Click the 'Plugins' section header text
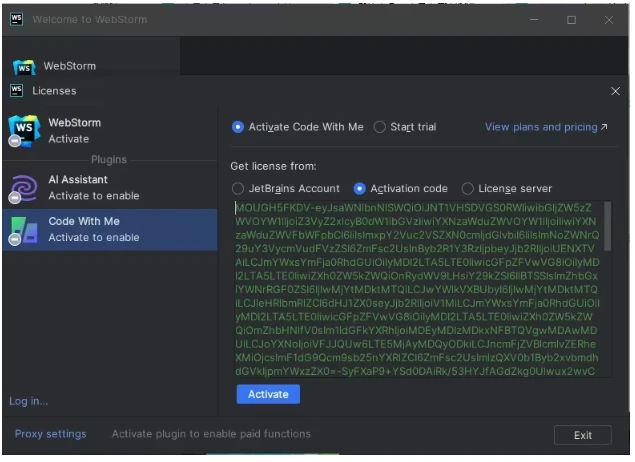This screenshot has width=635, height=462. coord(109,160)
